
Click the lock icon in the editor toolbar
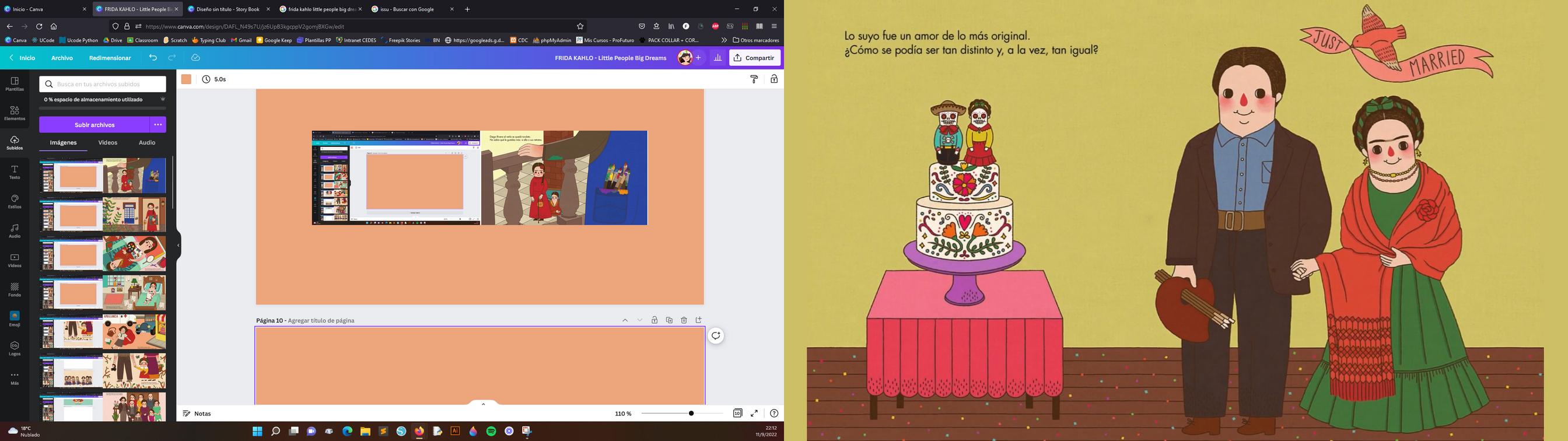[x=773, y=79]
